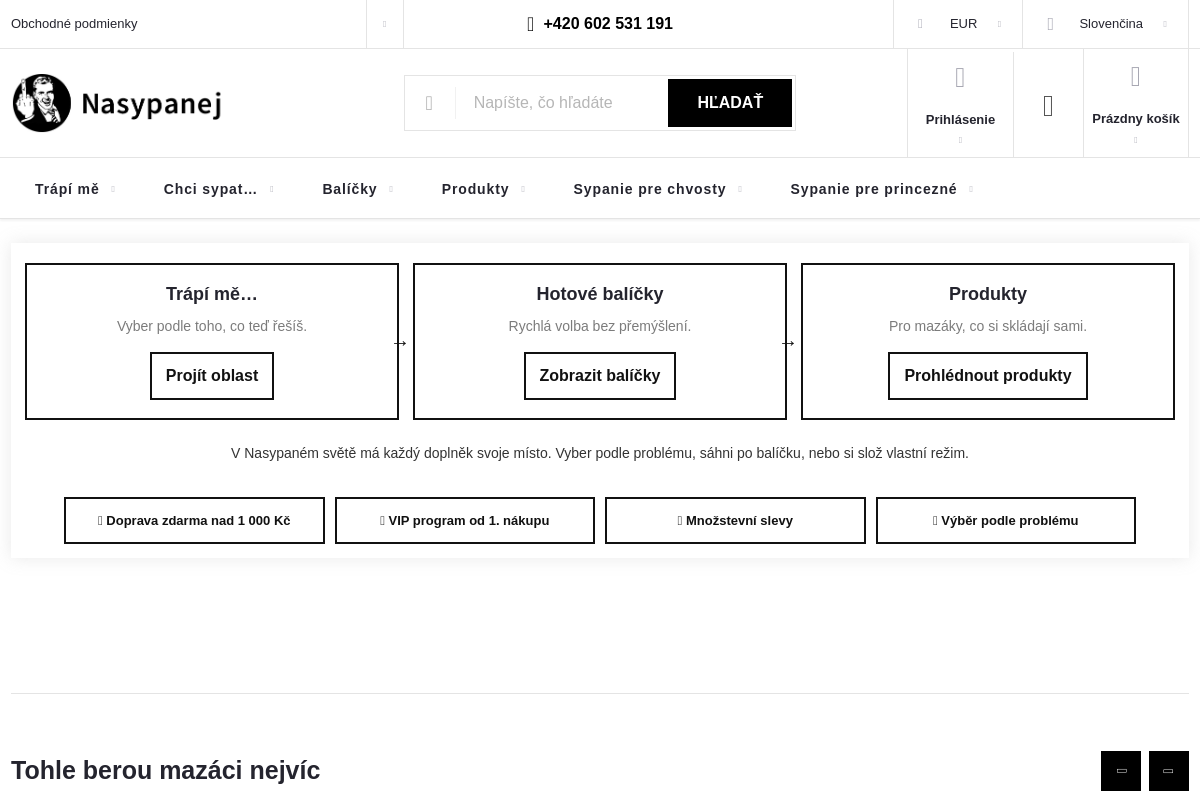Open the EUR currency dropdown
The height and width of the screenshot is (800, 1200).
(x=962, y=24)
